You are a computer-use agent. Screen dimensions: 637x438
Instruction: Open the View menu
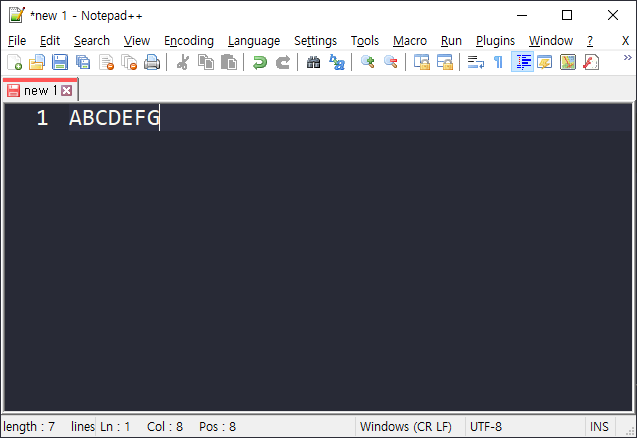137,41
